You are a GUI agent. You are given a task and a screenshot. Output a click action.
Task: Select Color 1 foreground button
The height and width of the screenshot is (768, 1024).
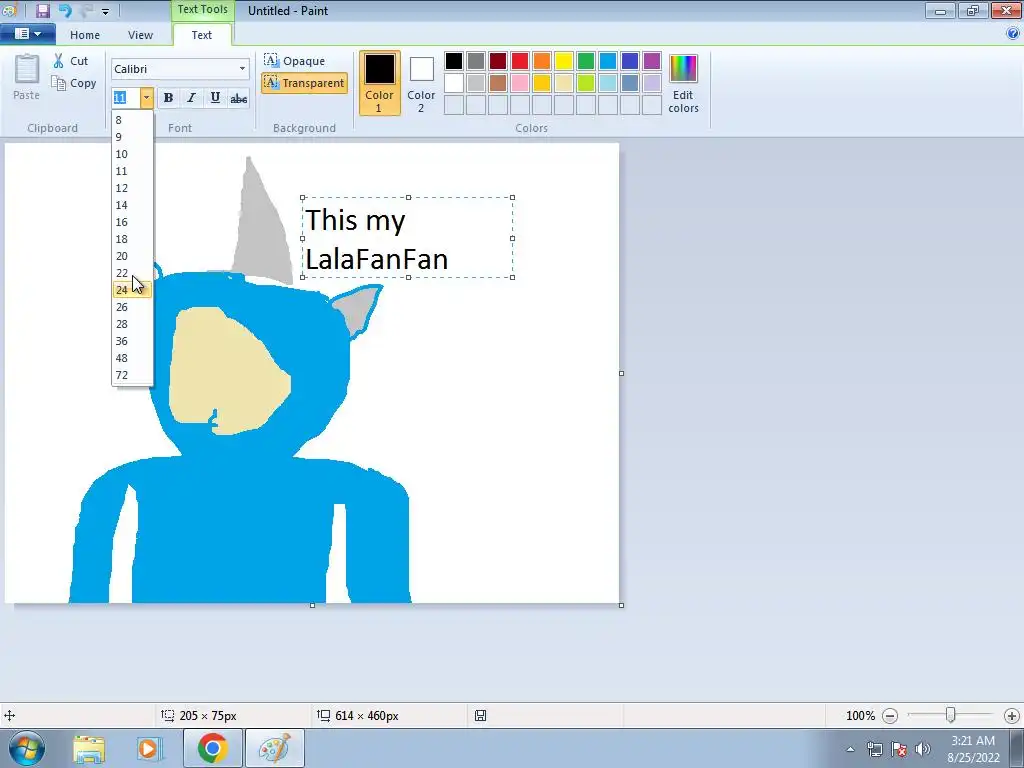click(x=379, y=84)
